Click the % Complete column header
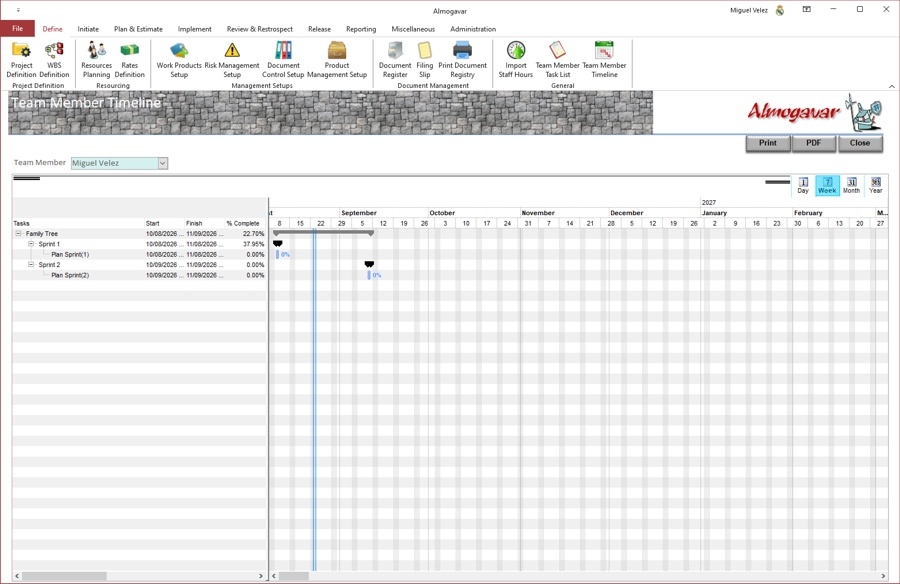 tap(246, 223)
